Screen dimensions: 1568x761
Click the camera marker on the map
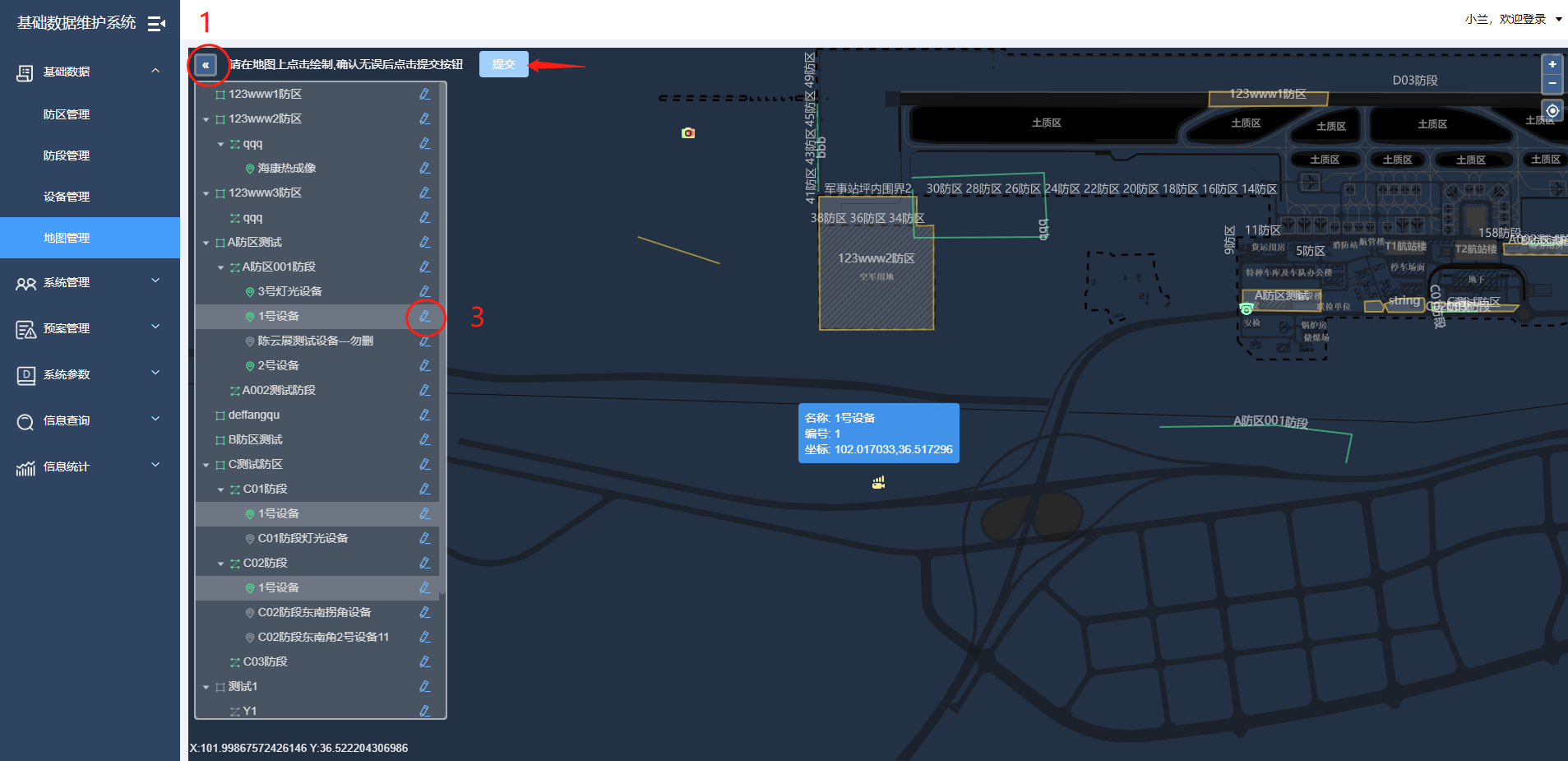[688, 133]
